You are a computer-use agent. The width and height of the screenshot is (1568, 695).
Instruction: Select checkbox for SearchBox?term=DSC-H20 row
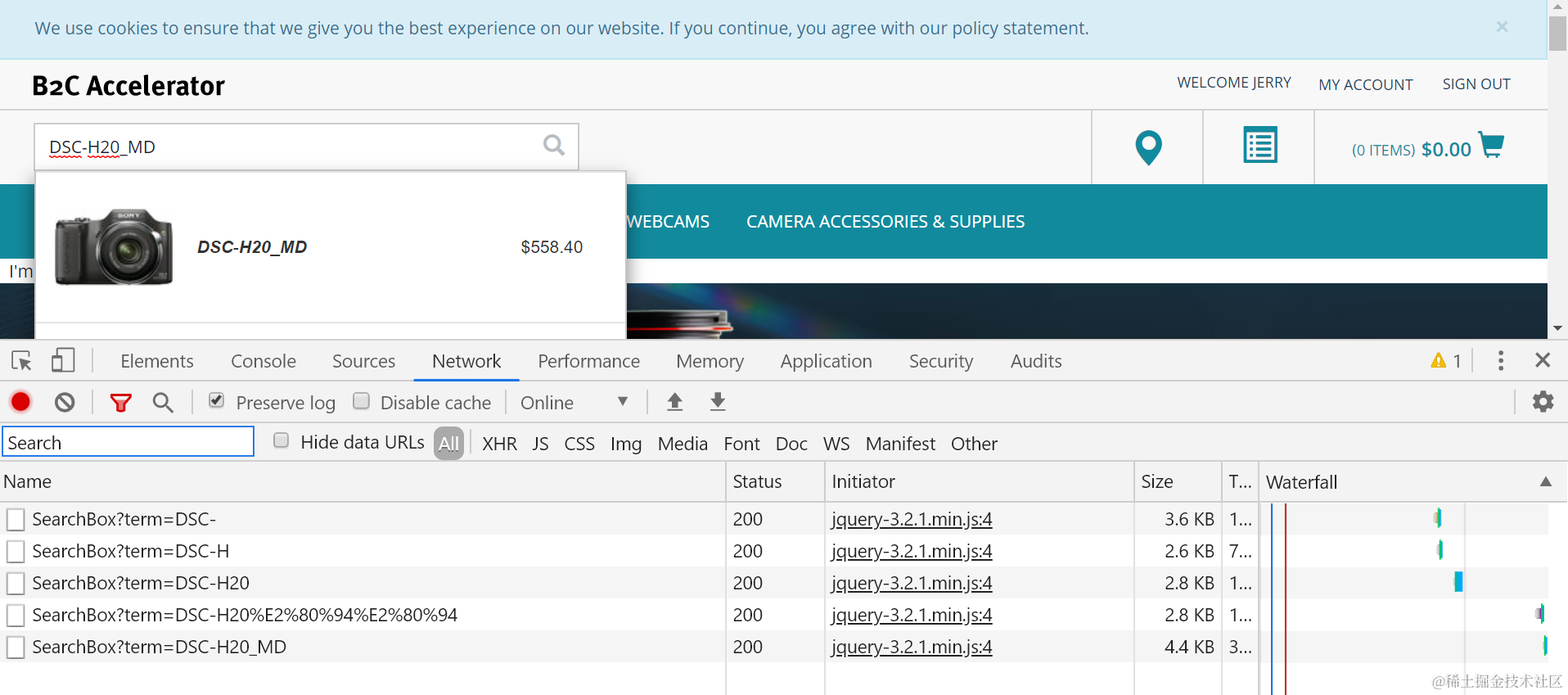click(x=16, y=583)
